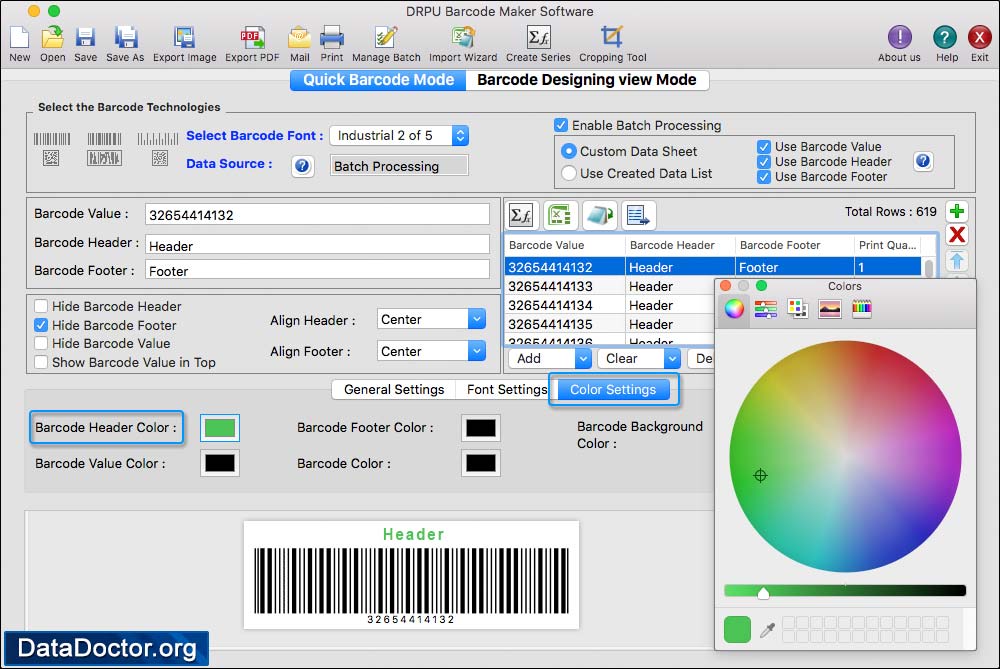
Task: Uncheck Hide Barcode Footer
Action: [x=41, y=325]
